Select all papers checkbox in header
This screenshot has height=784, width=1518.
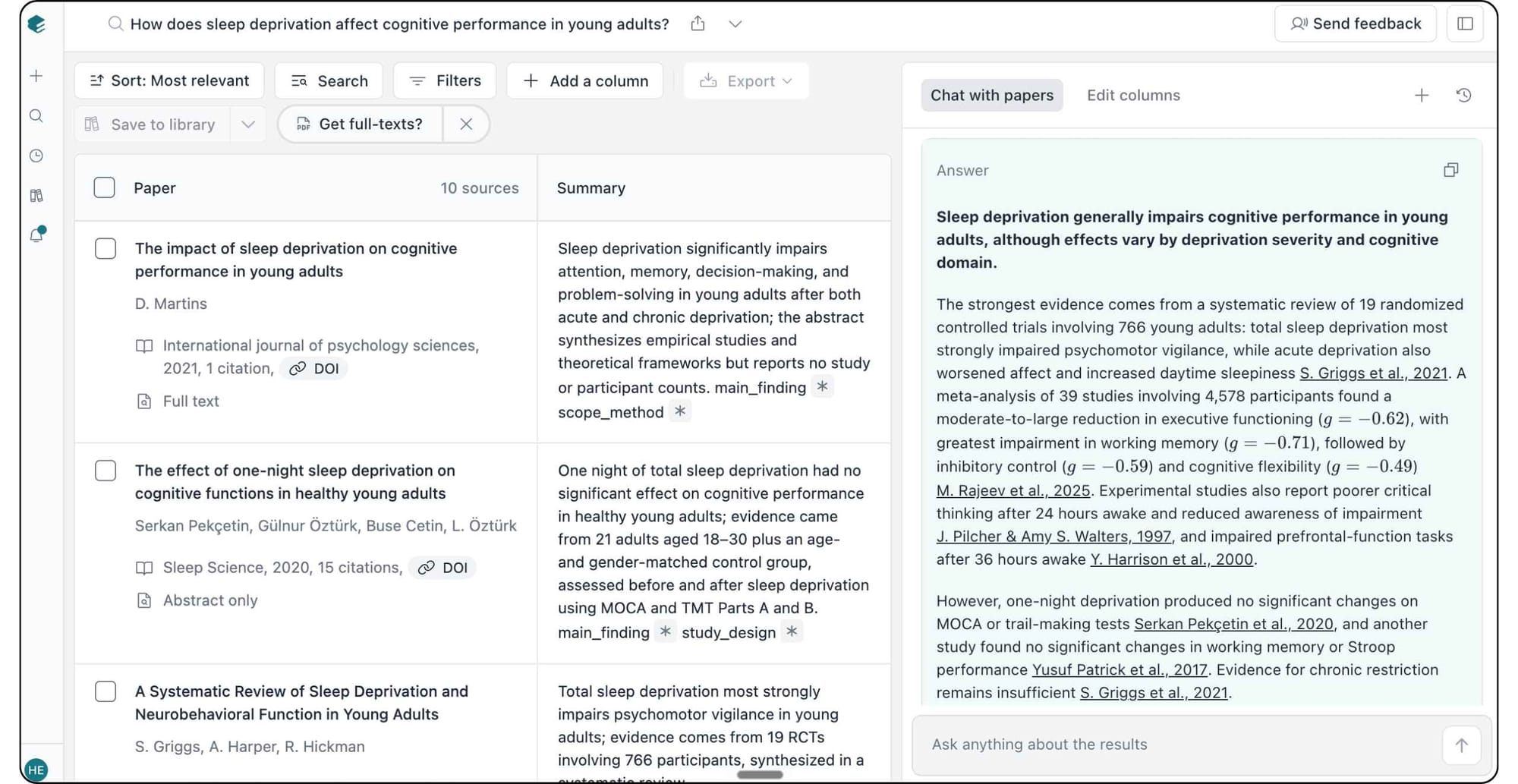click(x=104, y=187)
